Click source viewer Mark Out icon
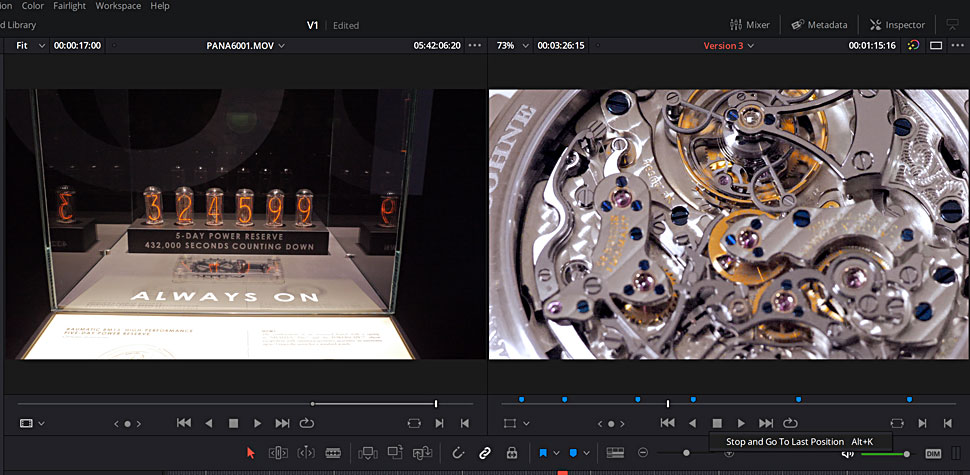 click(464, 424)
